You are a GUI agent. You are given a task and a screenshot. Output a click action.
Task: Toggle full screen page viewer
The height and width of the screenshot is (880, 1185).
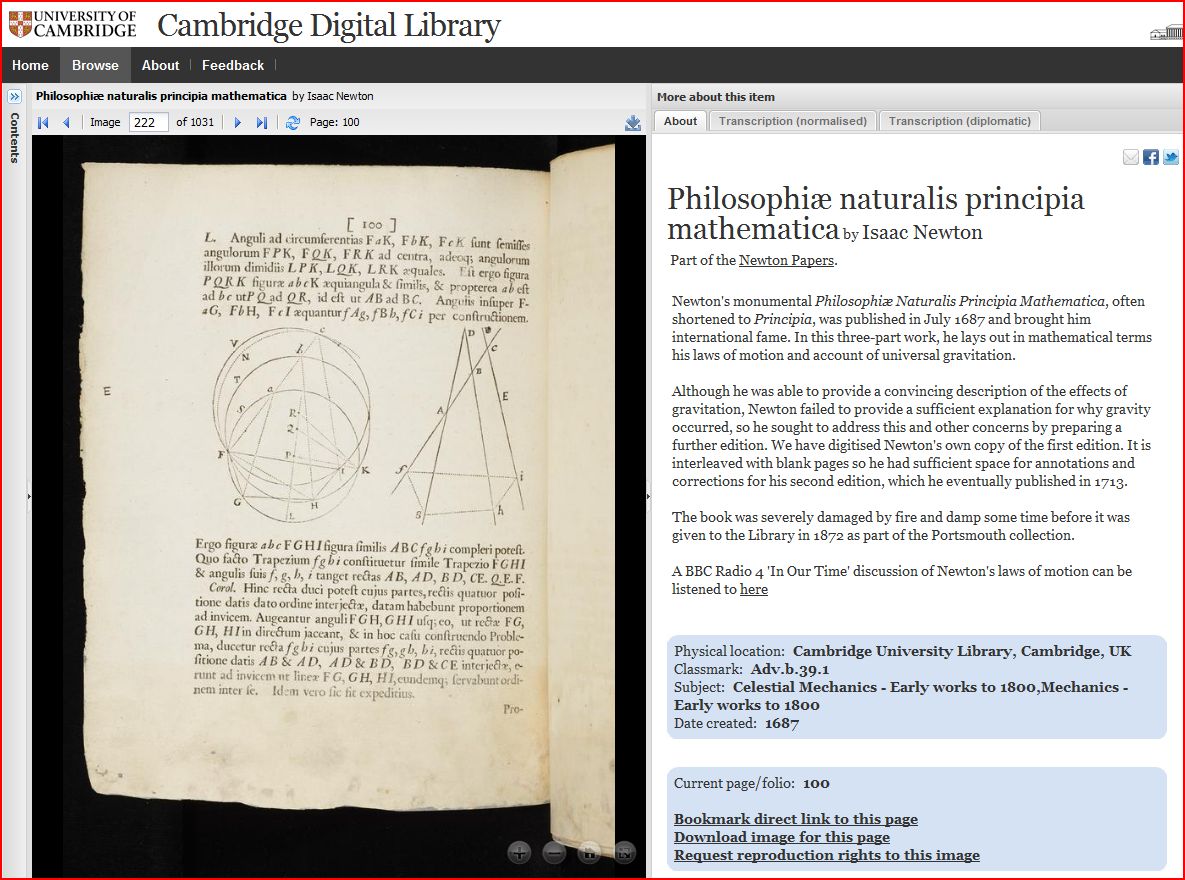click(x=624, y=854)
